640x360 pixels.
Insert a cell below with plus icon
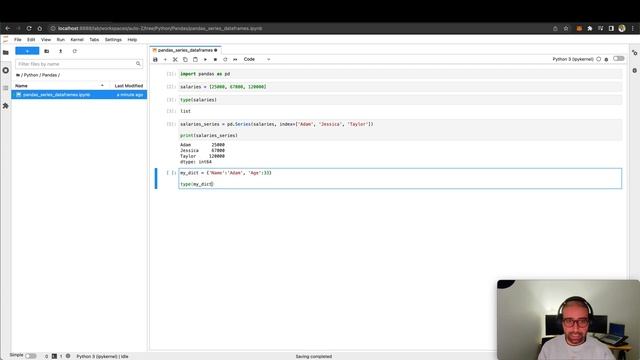165,60
